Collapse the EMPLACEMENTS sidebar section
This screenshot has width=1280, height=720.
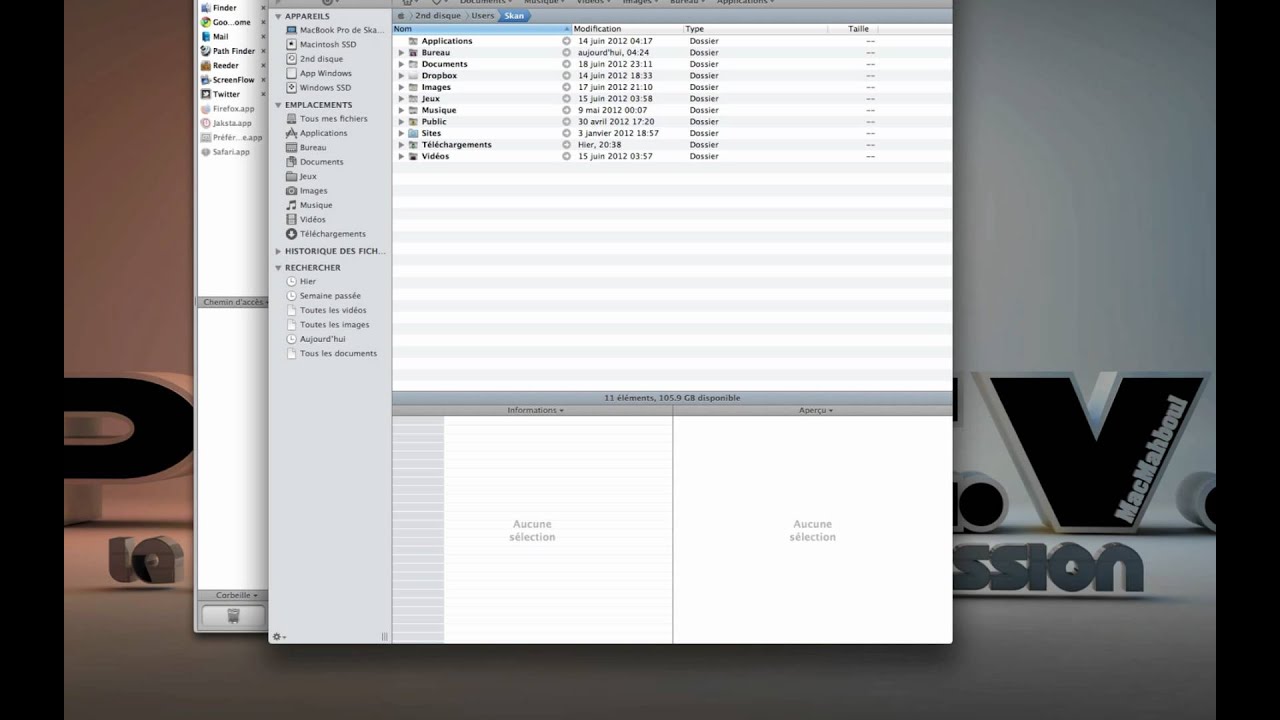pos(278,105)
